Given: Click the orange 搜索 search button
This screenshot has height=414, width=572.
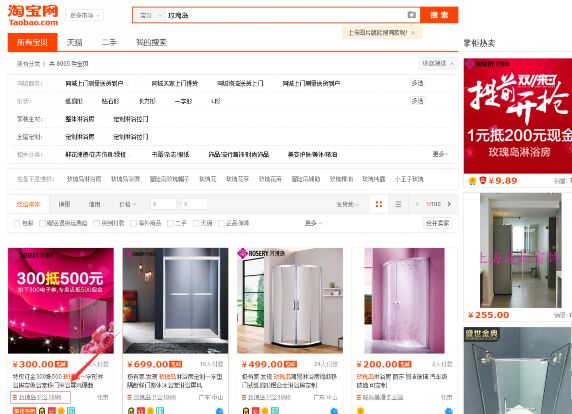Looking at the screenshot, I should pyautogui.click(x=439, y=15).
